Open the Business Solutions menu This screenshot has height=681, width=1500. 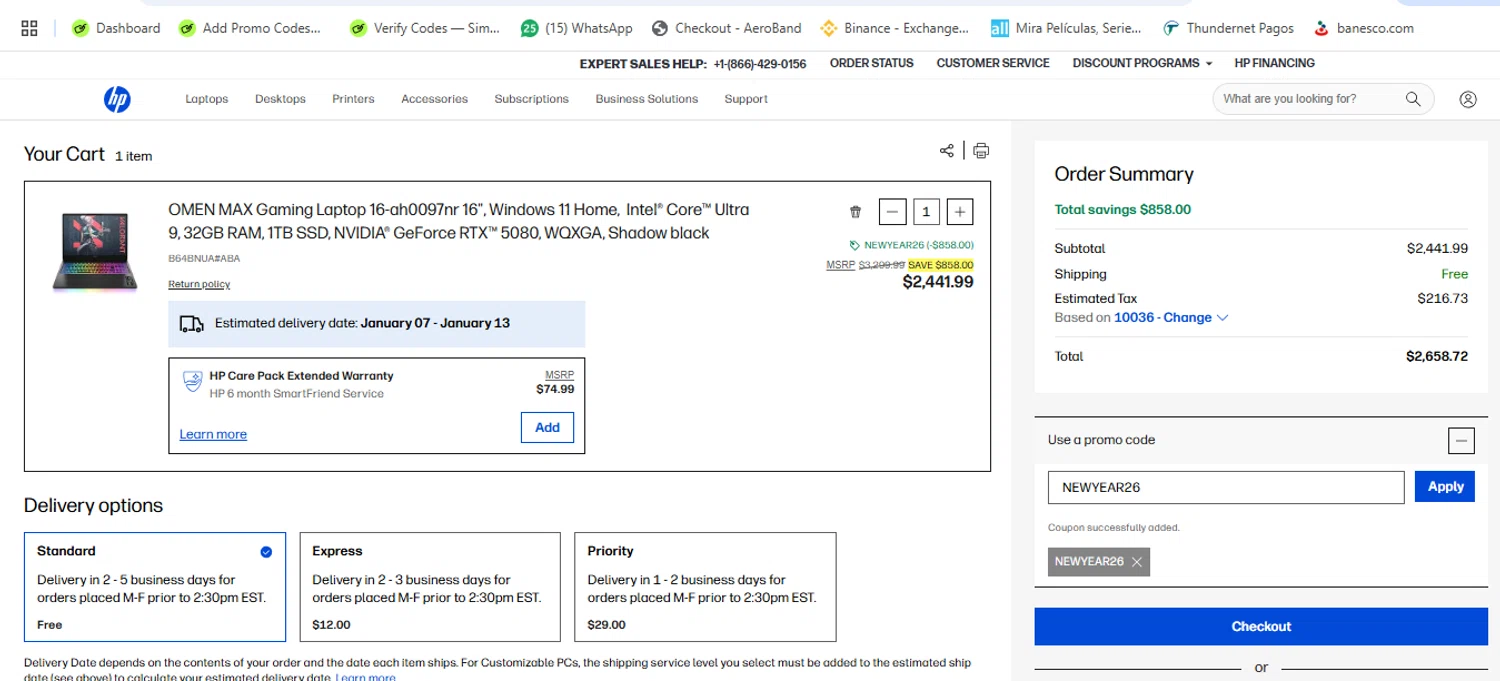646,99
